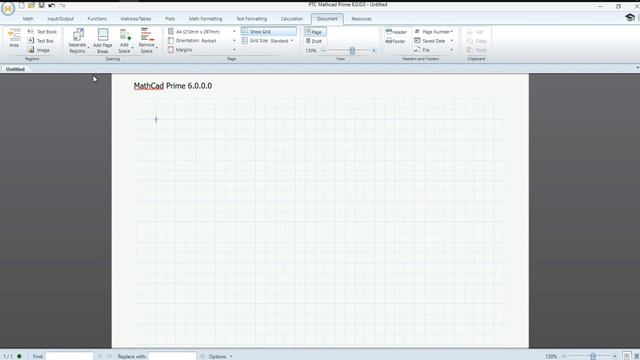Expand the Page Number dropdown arrow
Image resolution: width=640 pixels, height=360 pixels.
click(x=452, y=31)
